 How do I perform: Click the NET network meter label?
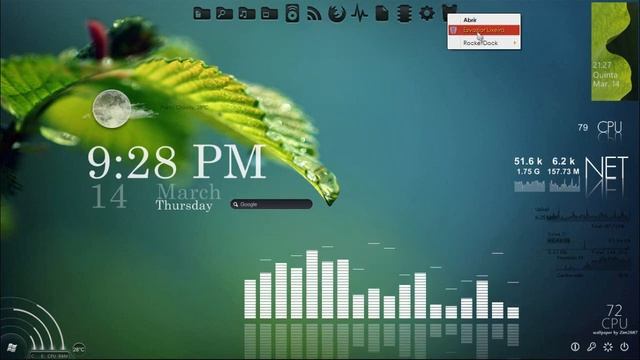click(x=607, y=168)
